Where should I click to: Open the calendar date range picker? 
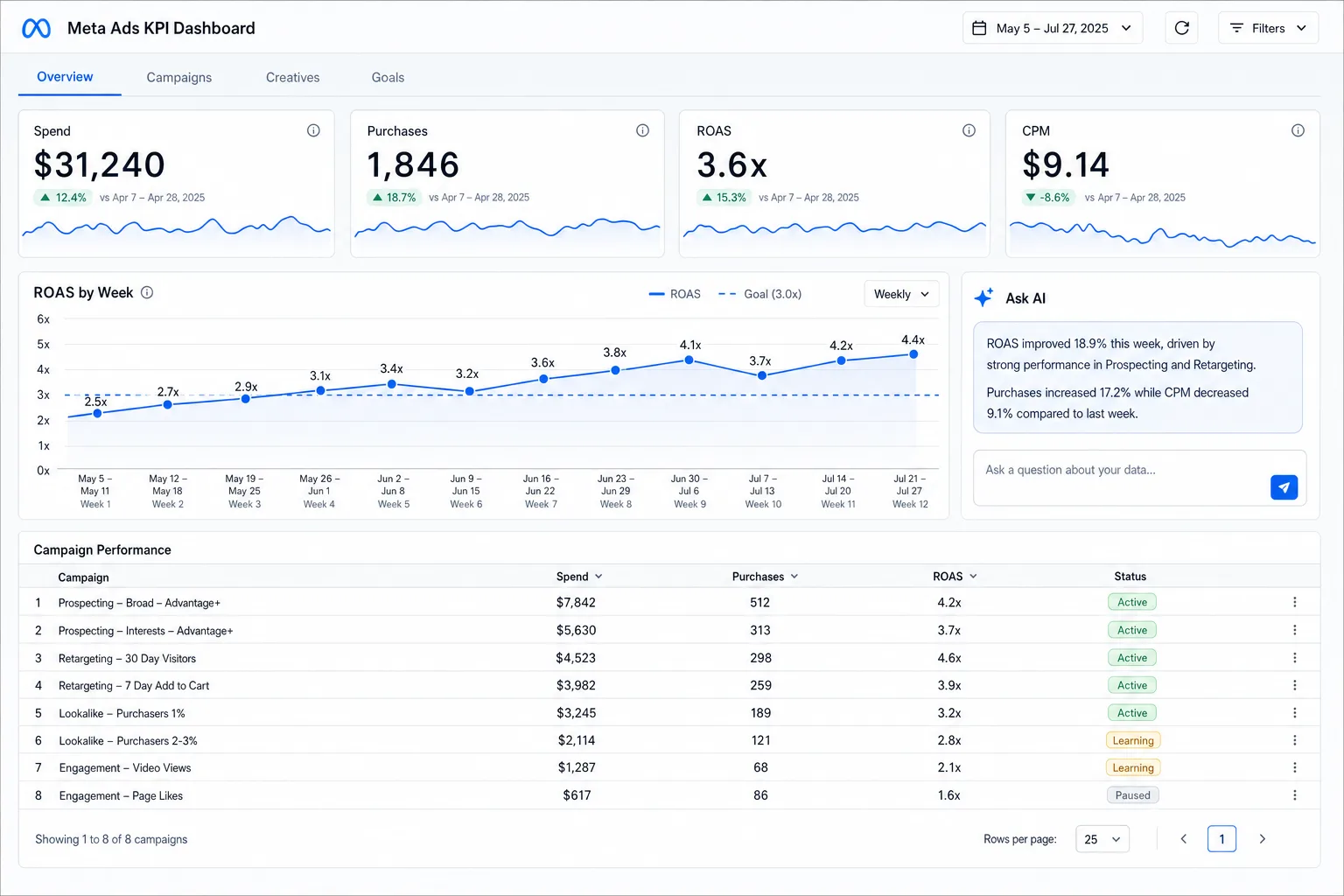tap(1052, 28)
